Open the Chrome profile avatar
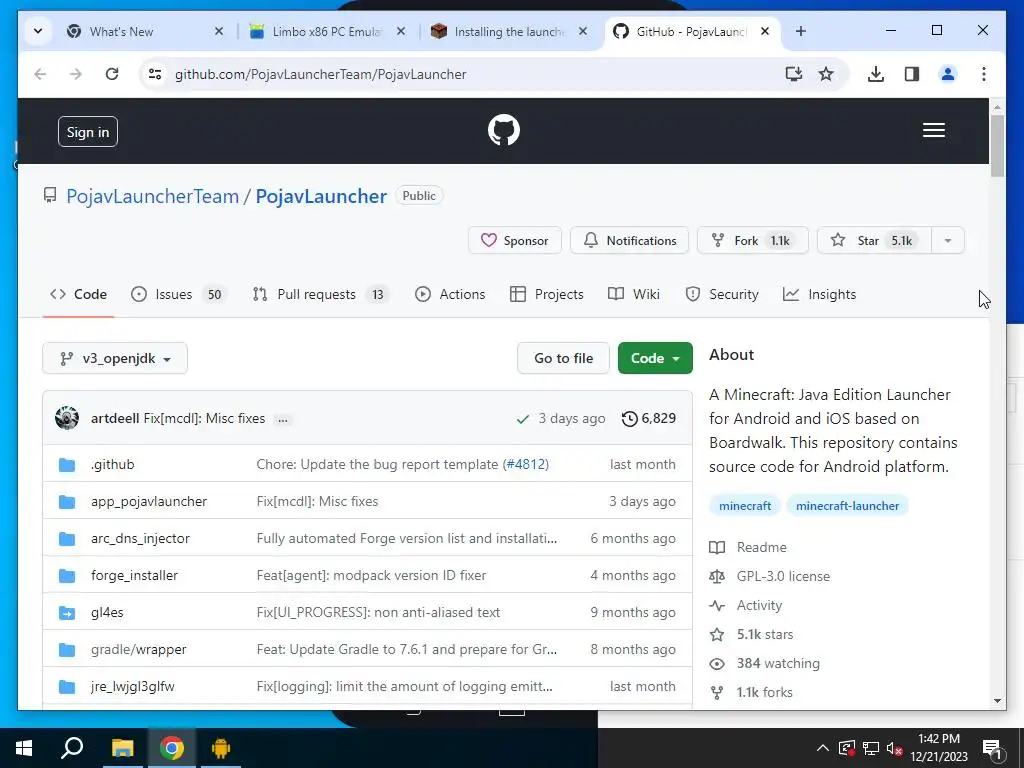Screen dimensions: 1024x768 tap(948, 74)
